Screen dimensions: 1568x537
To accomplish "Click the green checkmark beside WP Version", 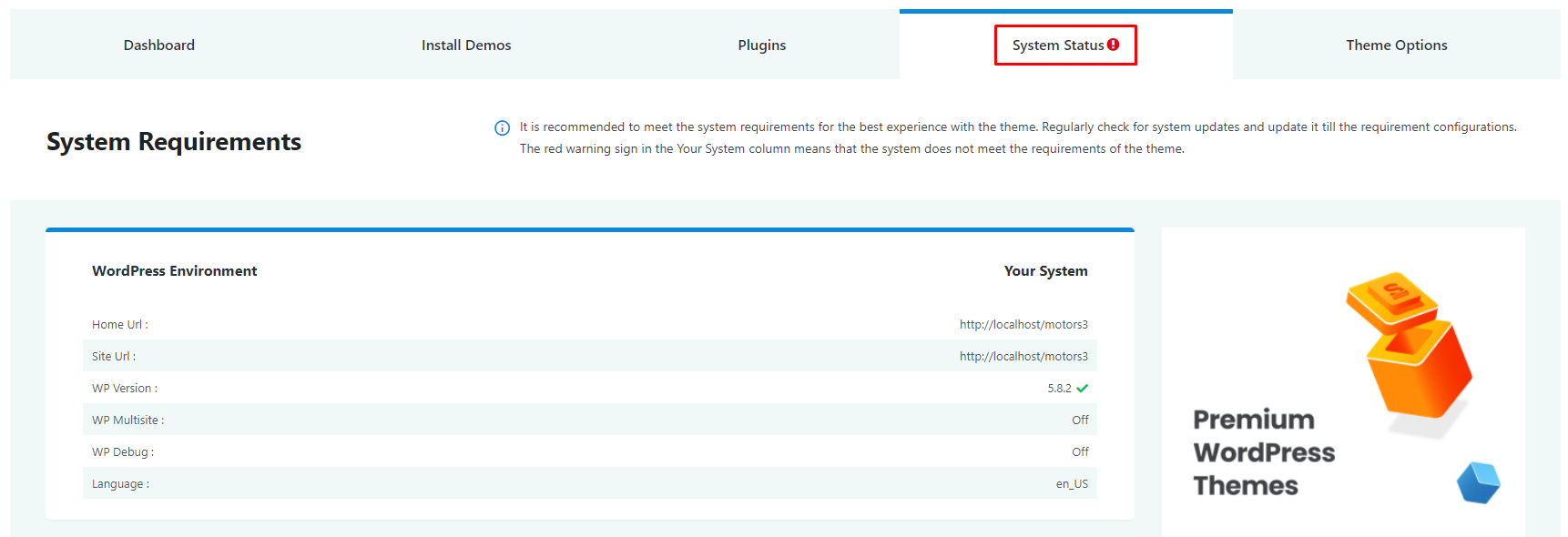I will point(1082,388).
